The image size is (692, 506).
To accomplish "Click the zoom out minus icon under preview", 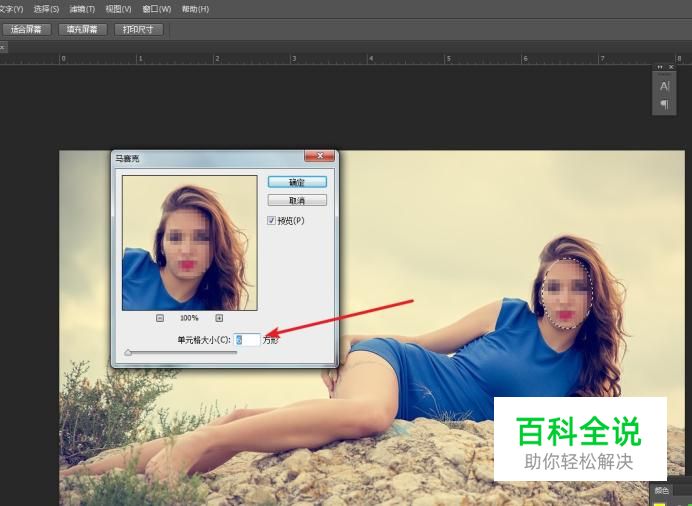I will coord(159,318).
